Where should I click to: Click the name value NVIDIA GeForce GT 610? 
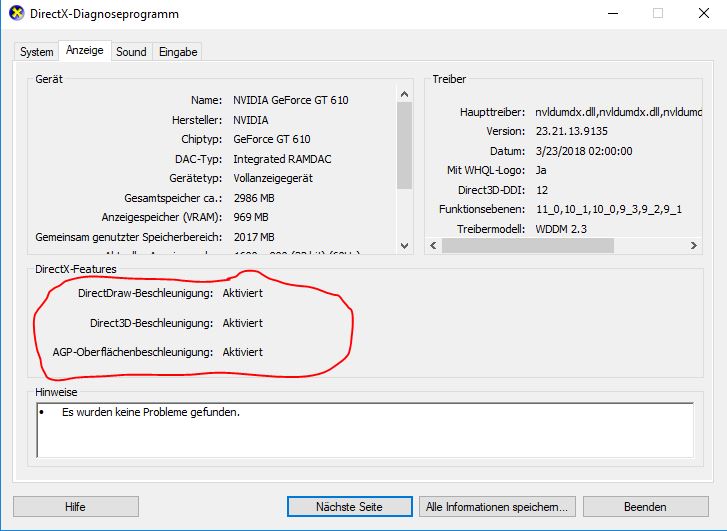291,100
